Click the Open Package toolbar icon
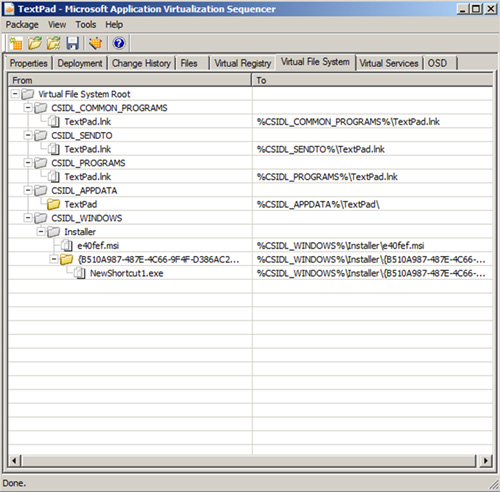 pos(35,43)
